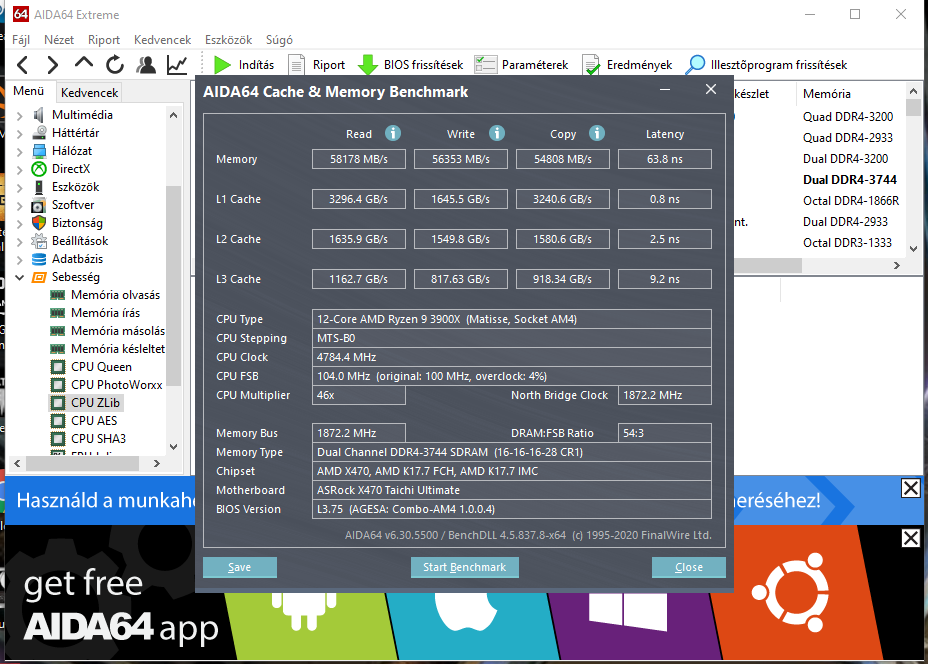Open the Eszközök menu
This screenshot has height=664, width=928.
click(228, 40)
